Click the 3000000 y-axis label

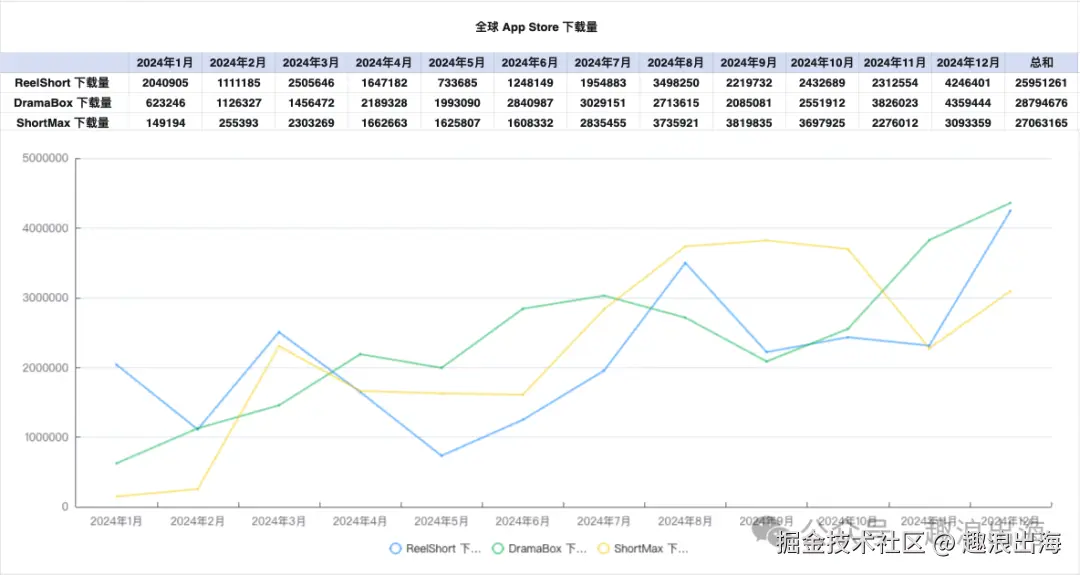pyautogui.click(x=45, y=297)
